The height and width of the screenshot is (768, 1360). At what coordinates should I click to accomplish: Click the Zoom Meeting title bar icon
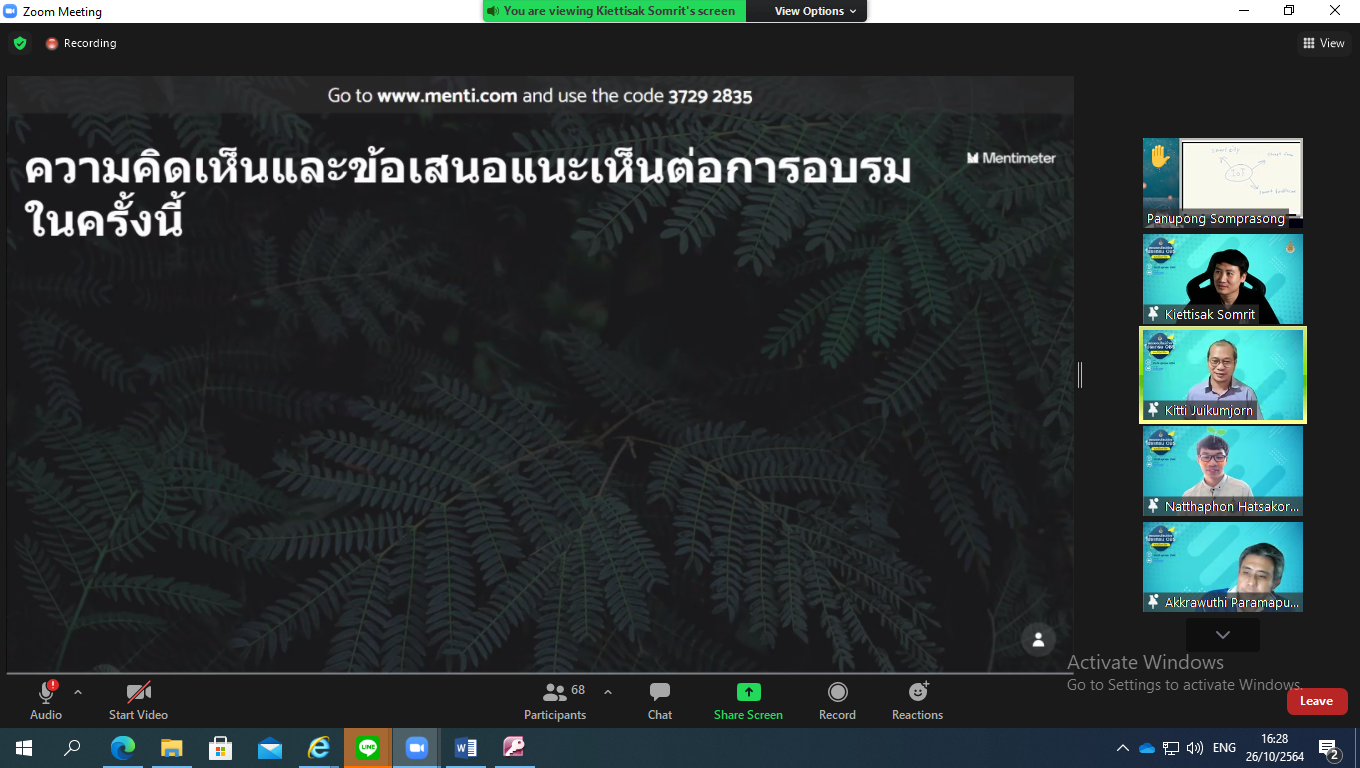(10, 12)
